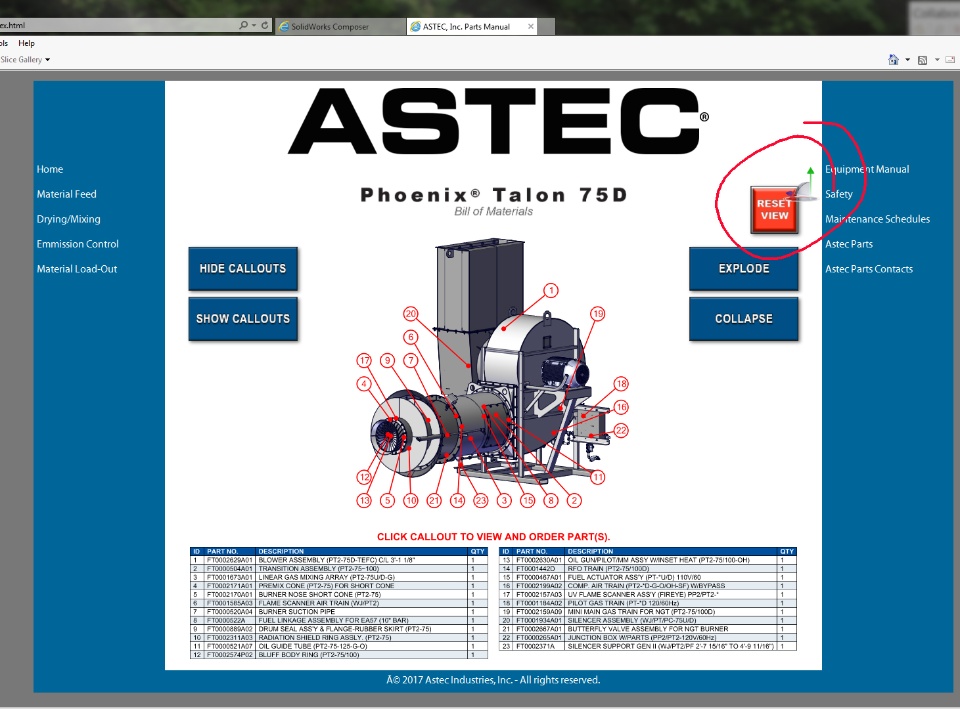Click callout 6 on the diagram
The image size is (960, 709).
click(x=411, y=337)
